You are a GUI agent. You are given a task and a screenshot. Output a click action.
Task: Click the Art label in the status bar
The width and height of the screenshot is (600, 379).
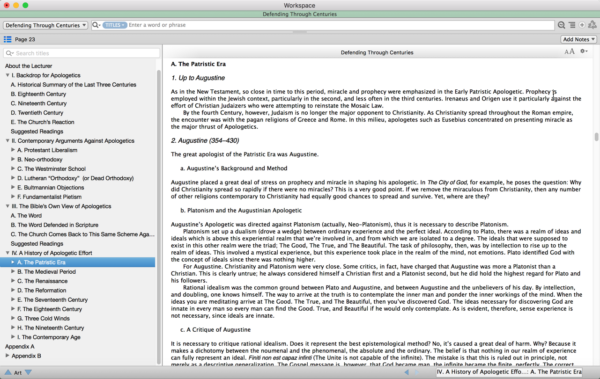(18, 372)
